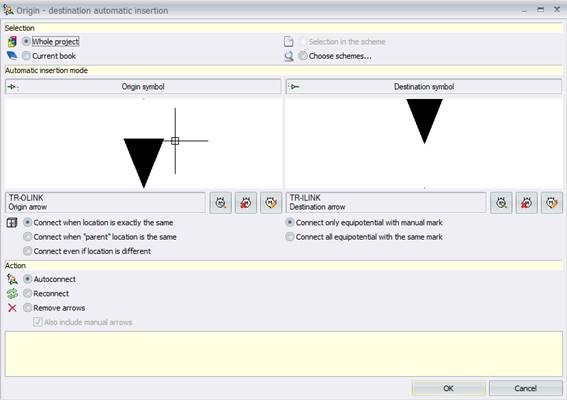Click the Cancel button

point(526,388)
